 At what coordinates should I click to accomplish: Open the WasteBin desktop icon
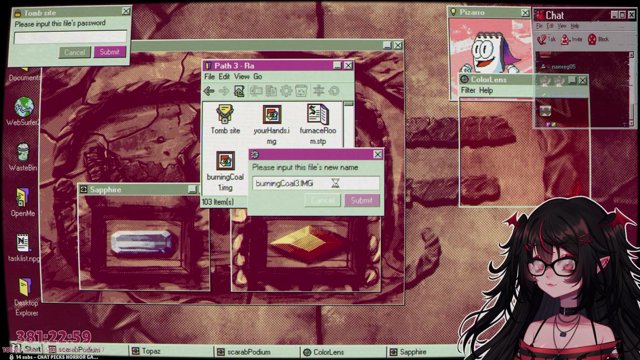point(22,157)
